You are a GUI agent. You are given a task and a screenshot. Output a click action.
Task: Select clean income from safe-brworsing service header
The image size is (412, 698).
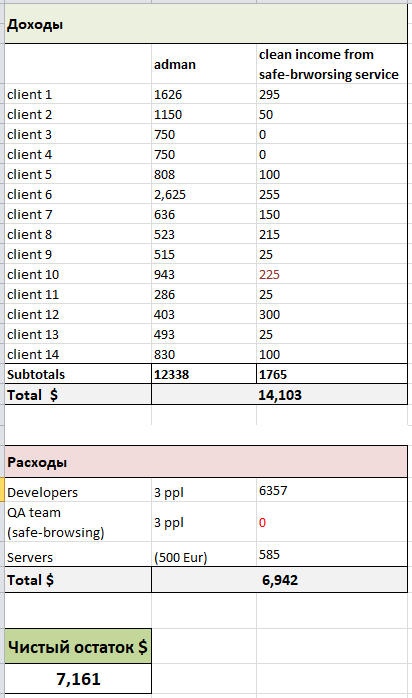pyautogui.click(x=331, y=64)
